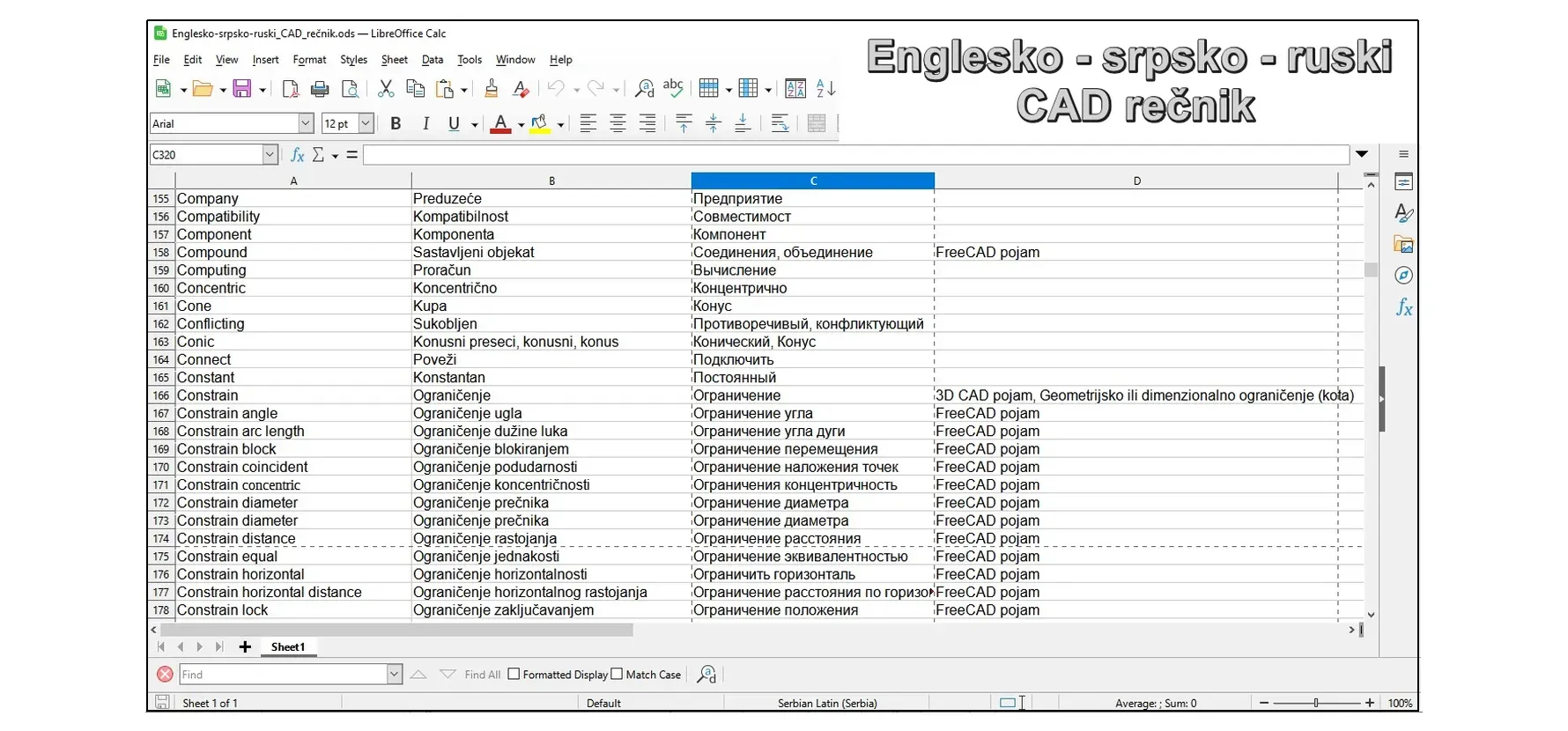
Task: Cut selection with the scissors icon
Action: click(x=386, y=89)
